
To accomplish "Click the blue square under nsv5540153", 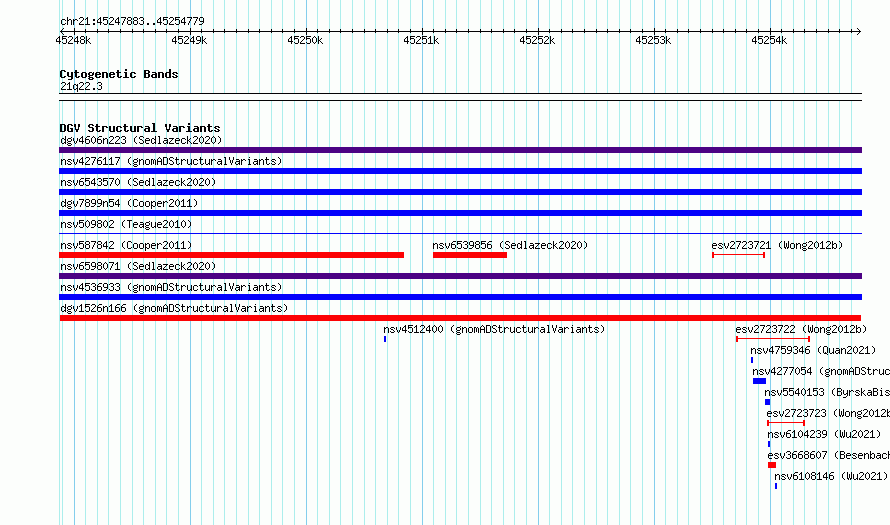I will coord(767,402).
